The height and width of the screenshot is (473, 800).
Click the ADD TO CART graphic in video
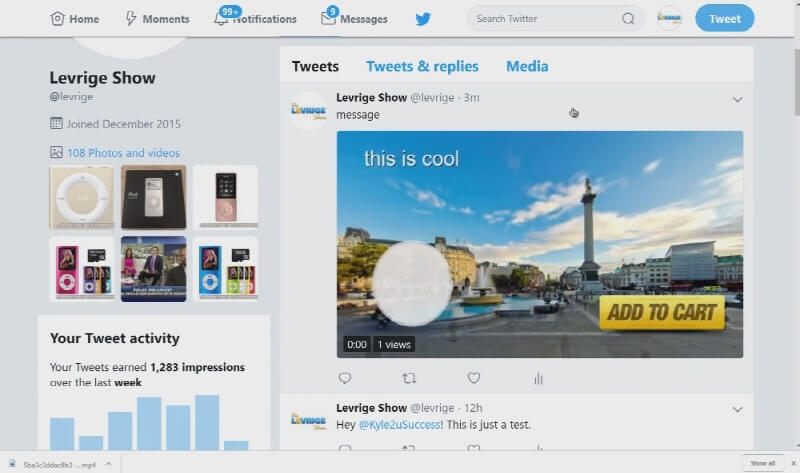(662, 312)
